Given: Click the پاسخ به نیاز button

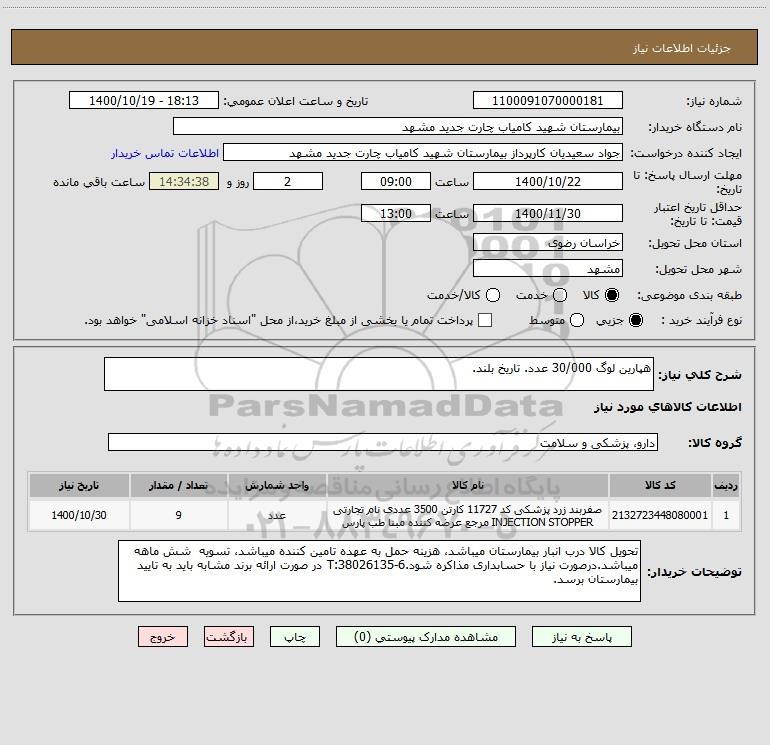Looking at the screenshot, I should click(582, 637).
